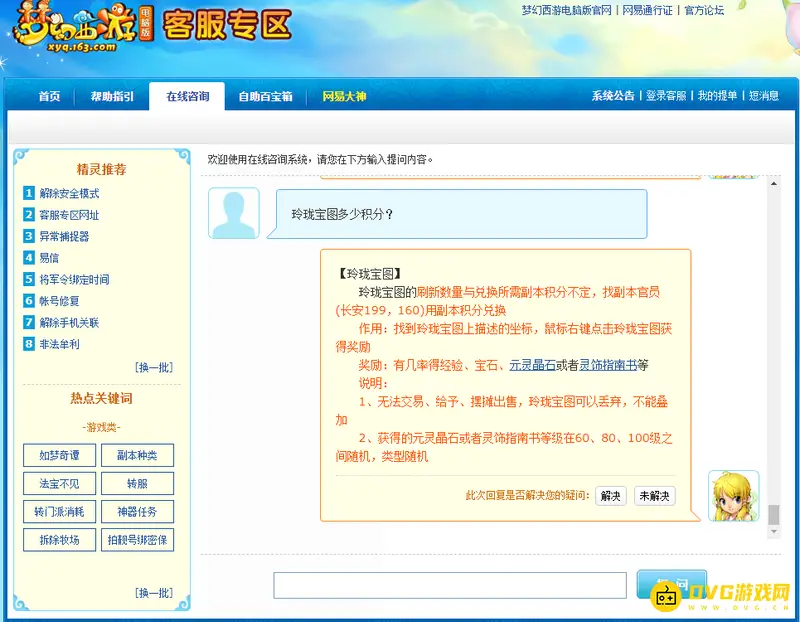Click number 6 icon for 帐号修复

(x=29, y=301)
